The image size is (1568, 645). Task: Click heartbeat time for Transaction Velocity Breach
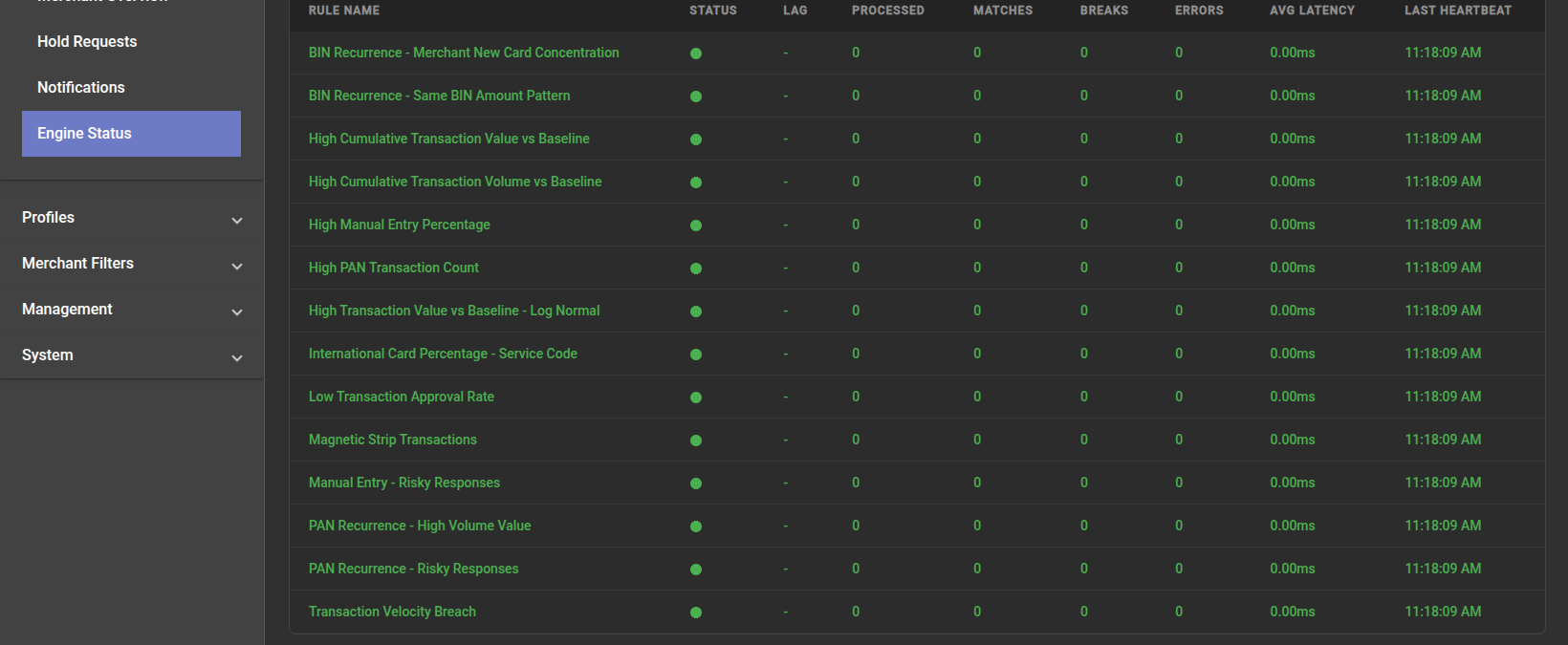[x=1443, y=612]
